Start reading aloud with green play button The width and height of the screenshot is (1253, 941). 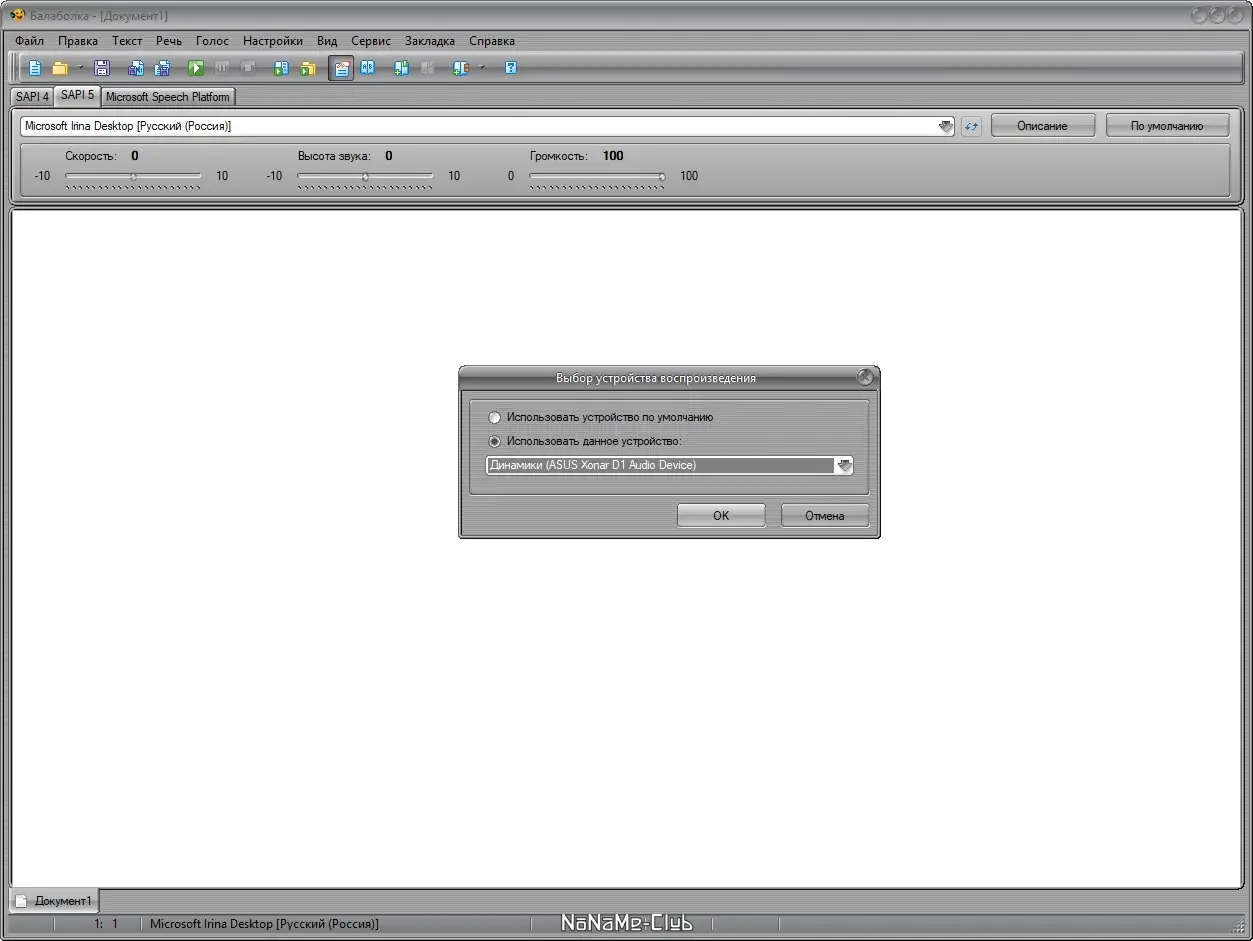coord(196,68)
